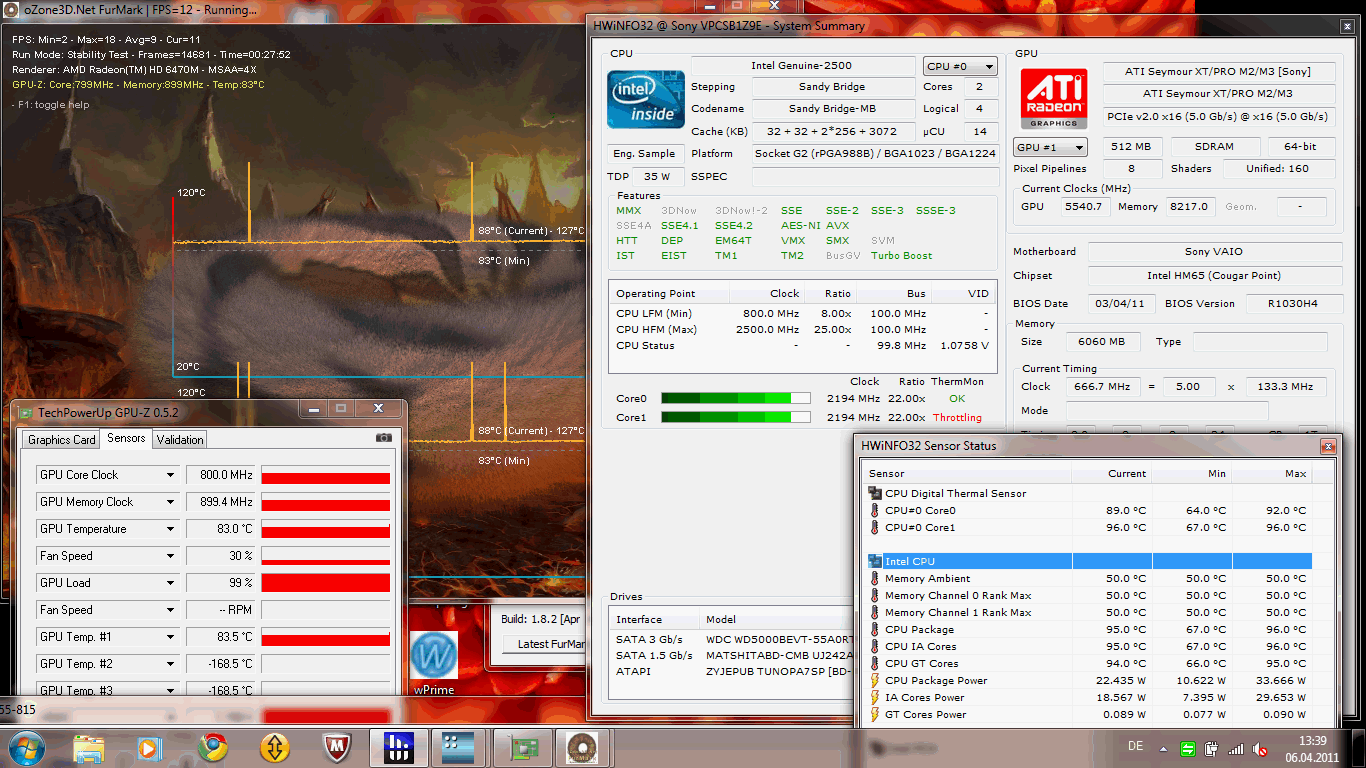Screen dimensions: 1366x768
Task: Click the Sensor column header in Sensor Status
Action: [x=967, y=474]
